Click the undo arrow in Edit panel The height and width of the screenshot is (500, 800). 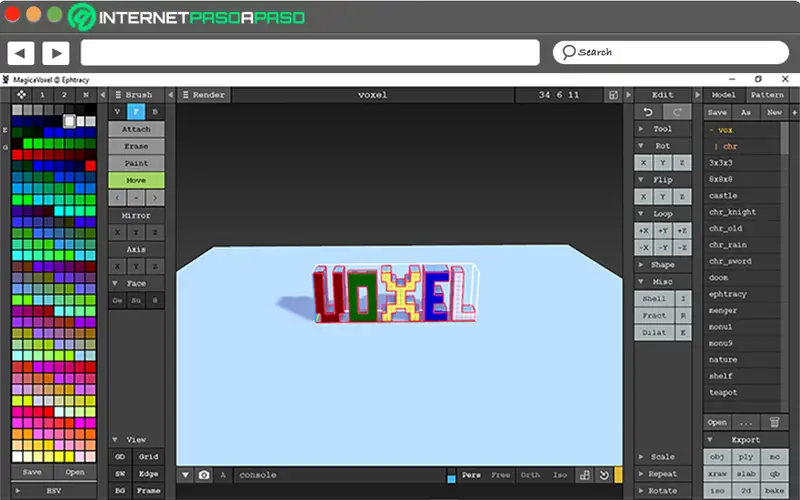(648, 112)
